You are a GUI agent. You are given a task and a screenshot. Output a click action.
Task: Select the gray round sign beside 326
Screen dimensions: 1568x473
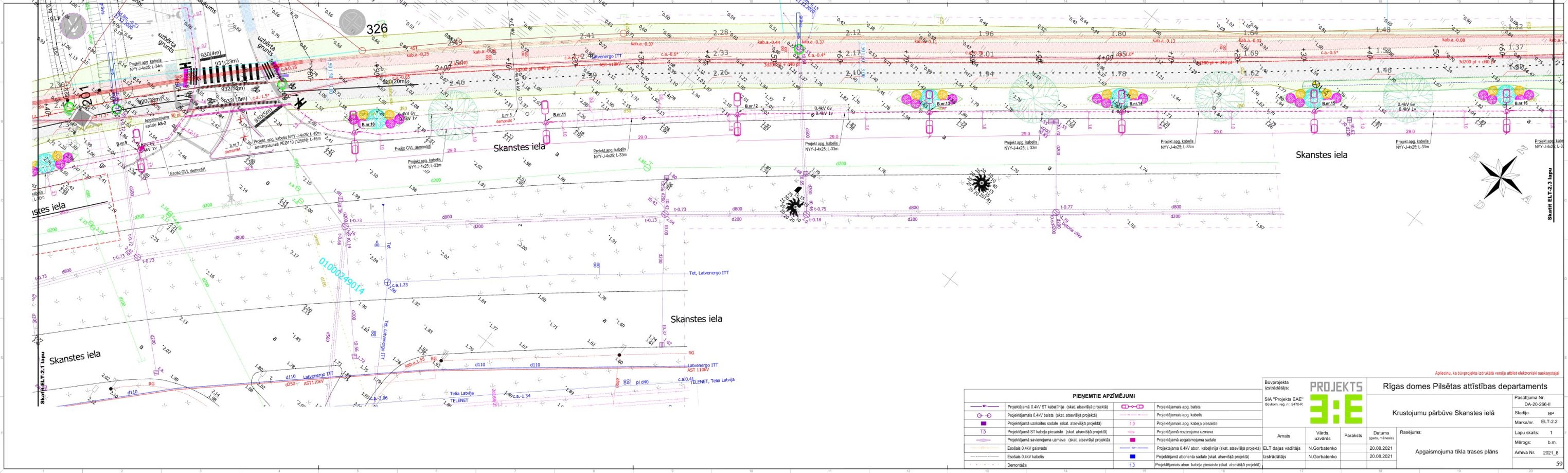[x=352, y=23]
